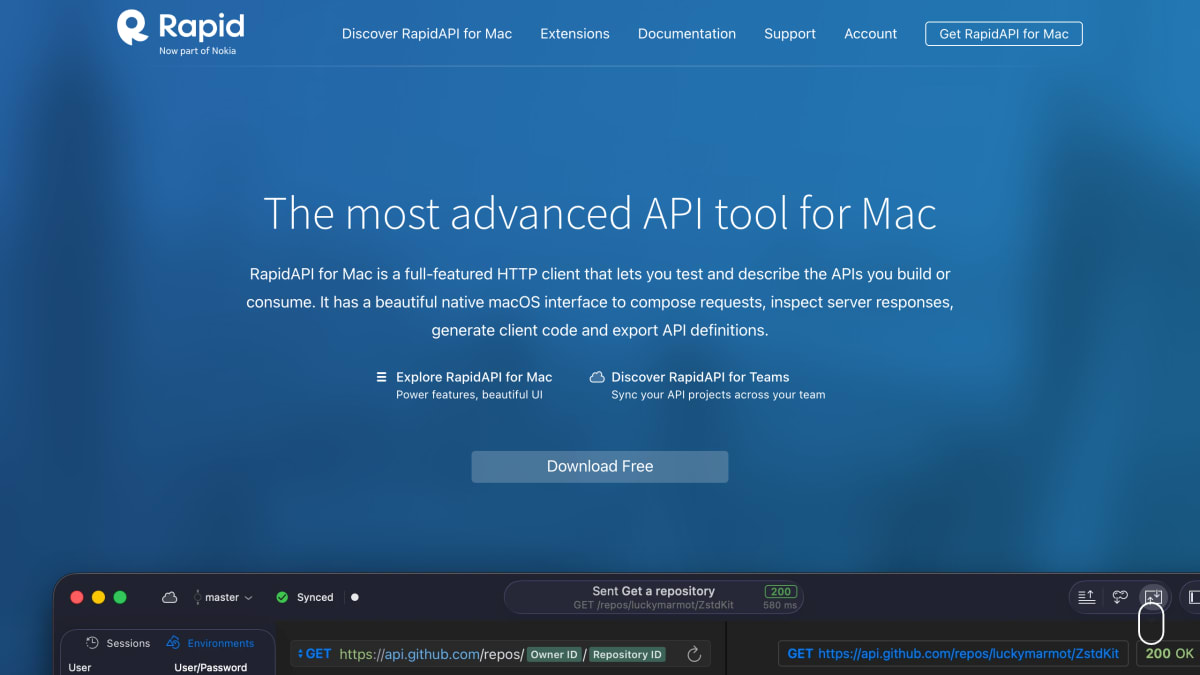Click the list icon beside Explore RapidAPI
This screenshot has width=1200, height=675.
click(x=381, y=377)
